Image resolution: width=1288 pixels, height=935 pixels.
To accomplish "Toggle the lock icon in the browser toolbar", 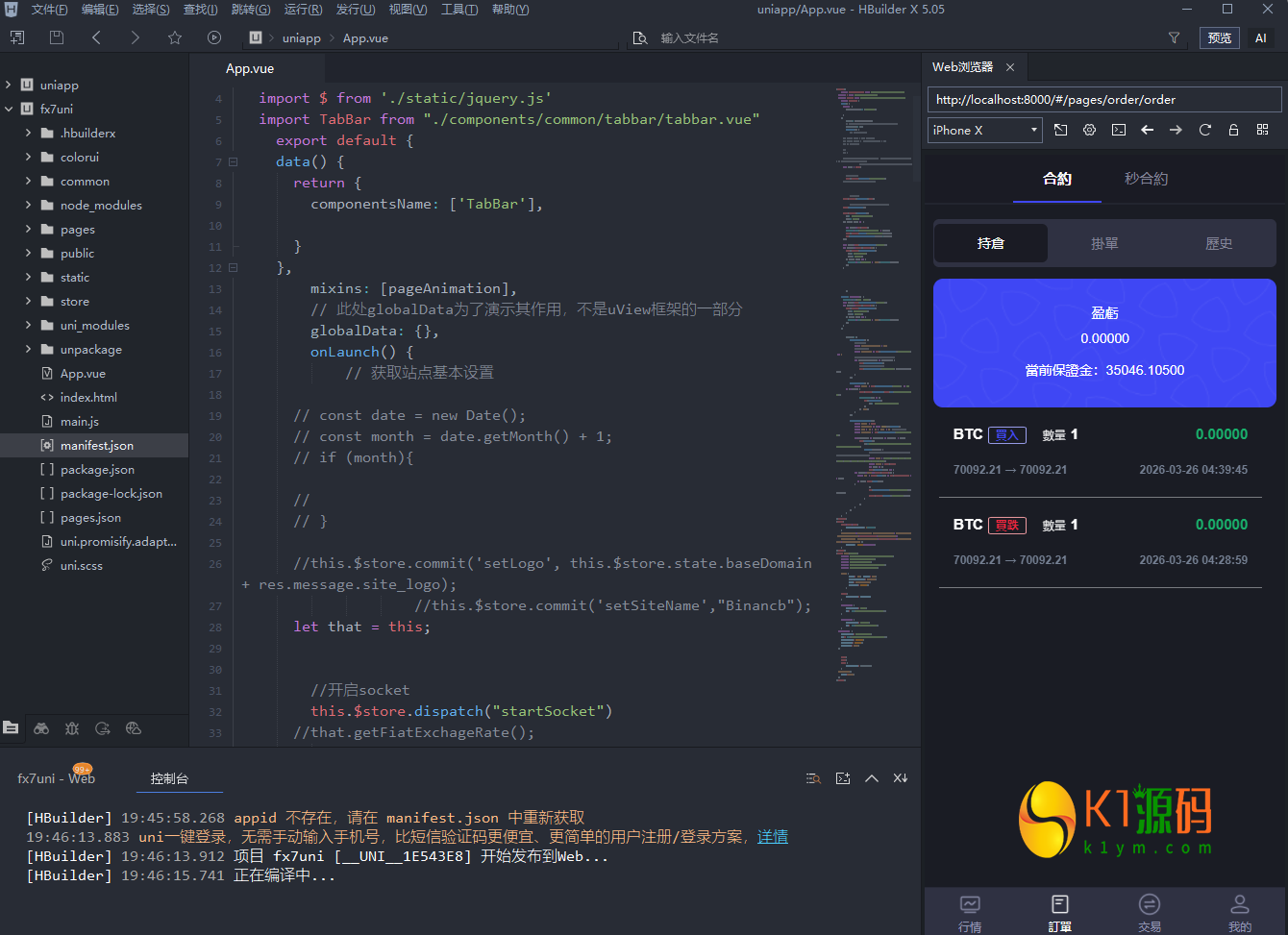I will pos(1233,130).
